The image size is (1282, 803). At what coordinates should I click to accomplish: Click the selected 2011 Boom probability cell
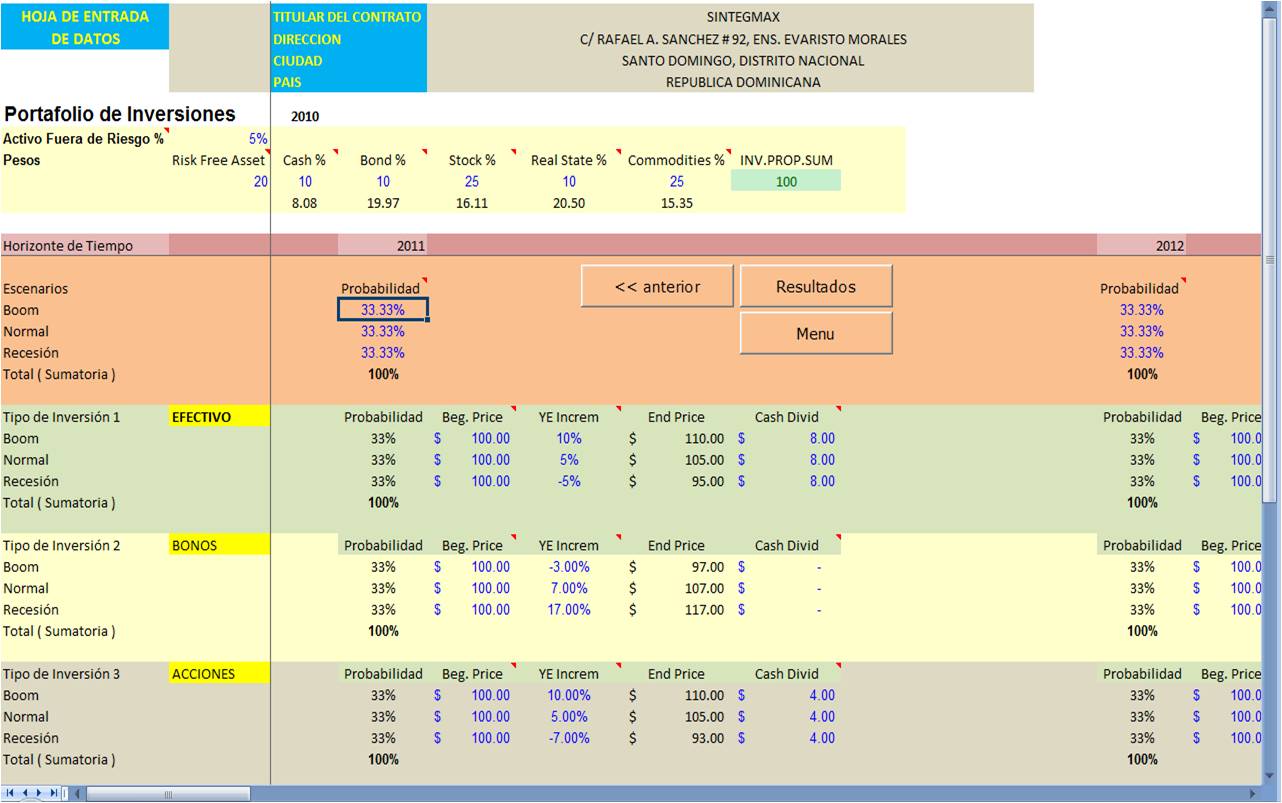point(383,310)
